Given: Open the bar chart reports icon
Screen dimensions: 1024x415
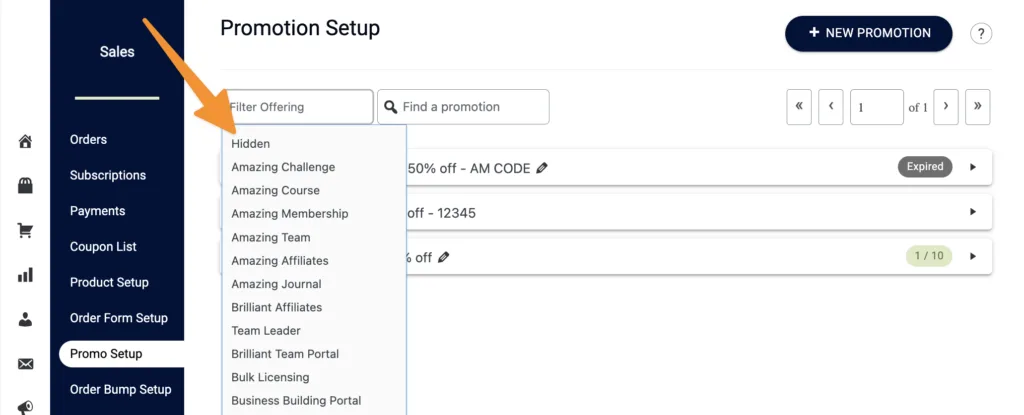Looking at the screenshot, I should [26, 275].
